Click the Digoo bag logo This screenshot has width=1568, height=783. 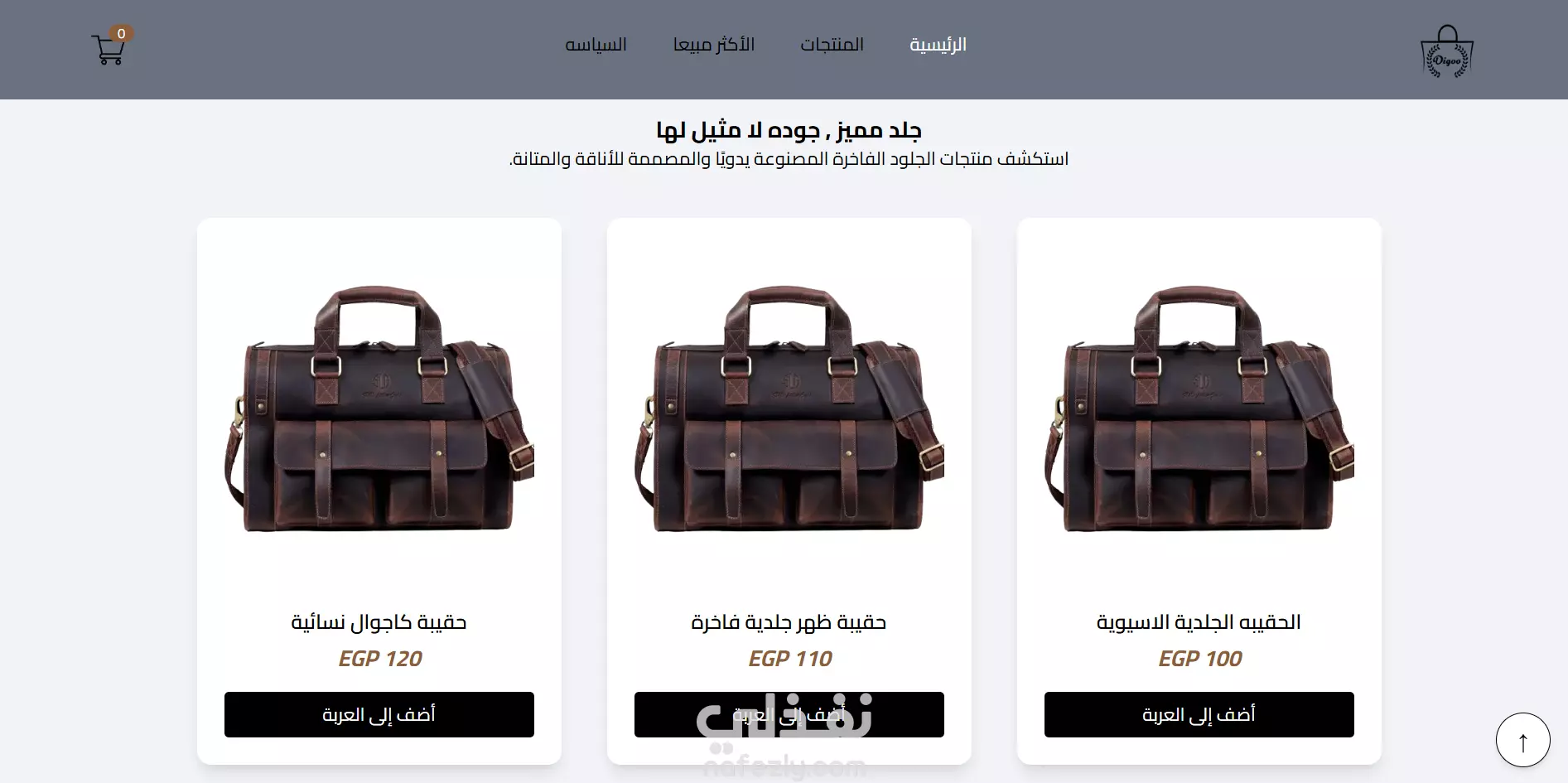coord(1447,51)
